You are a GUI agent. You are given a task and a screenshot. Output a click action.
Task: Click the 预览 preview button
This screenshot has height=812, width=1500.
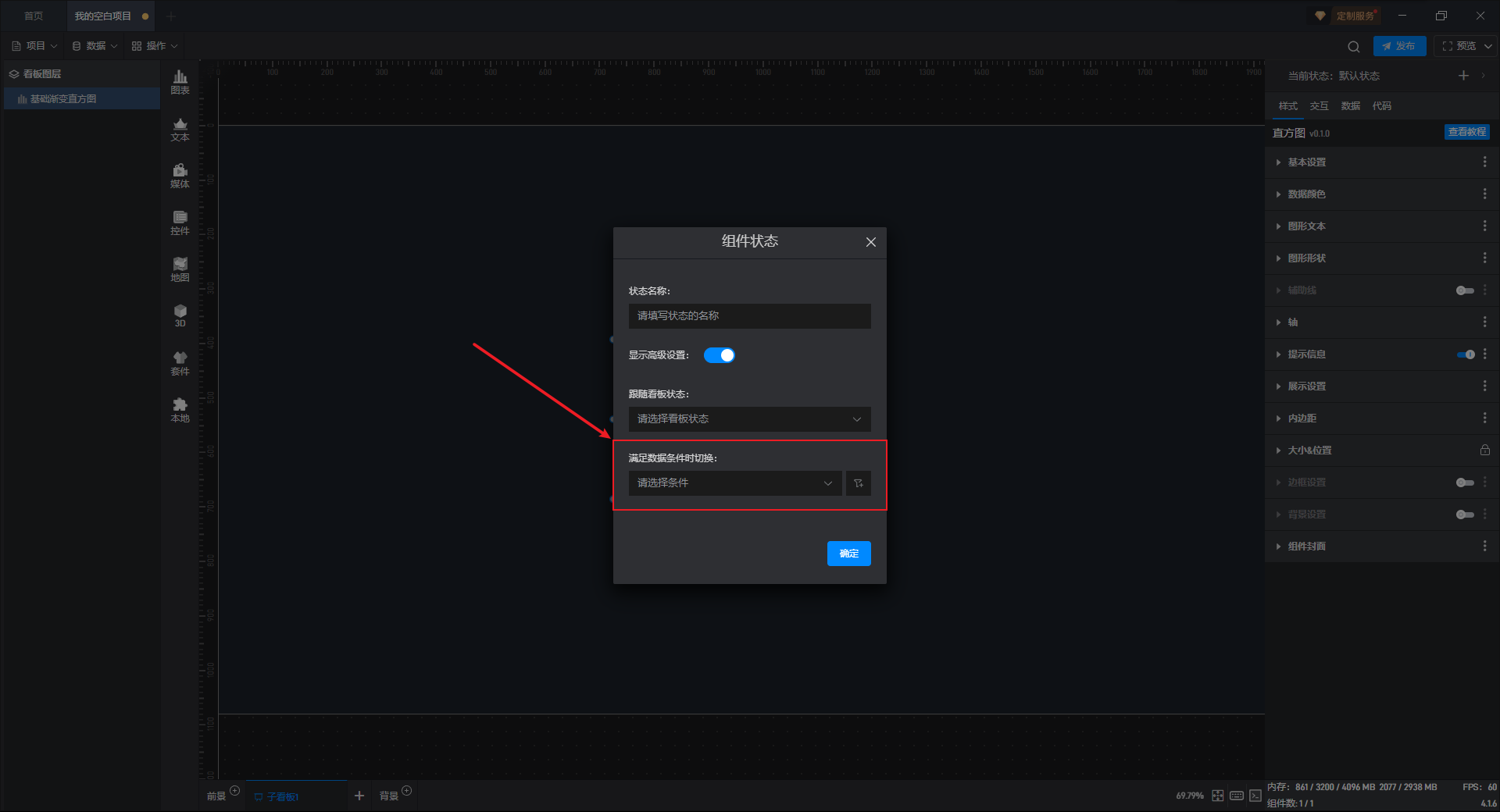1459,46
